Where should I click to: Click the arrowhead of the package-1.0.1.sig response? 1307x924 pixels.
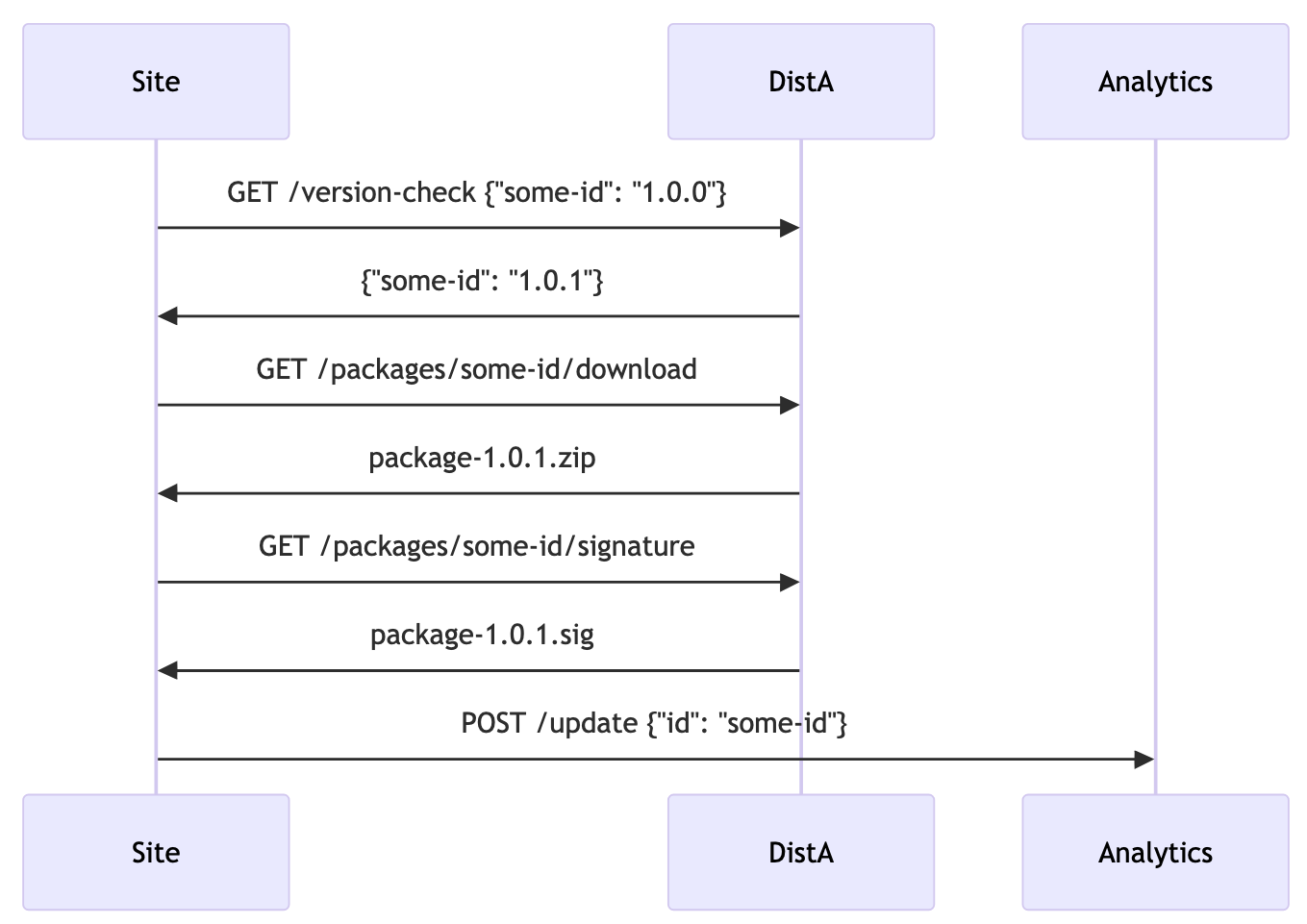tap(168, 670)
